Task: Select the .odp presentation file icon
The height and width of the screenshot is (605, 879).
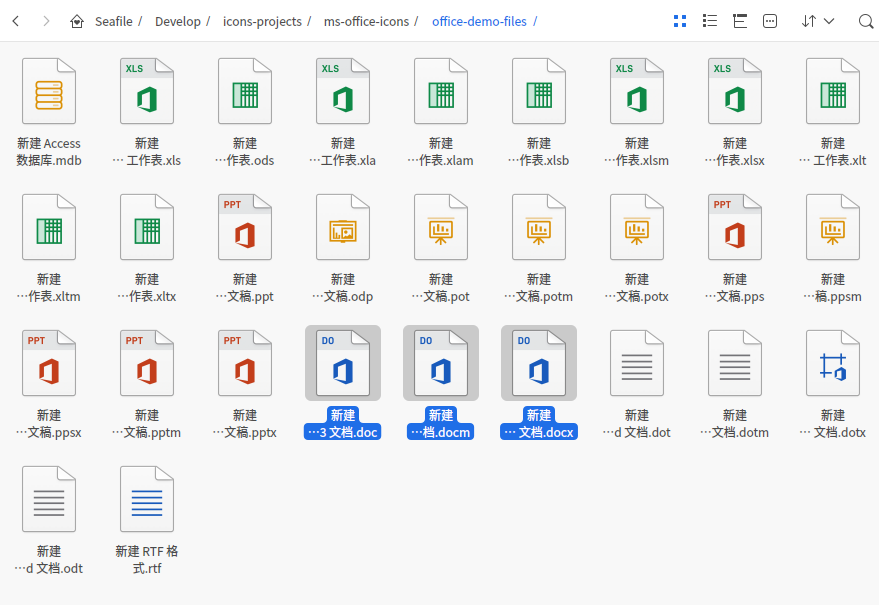Action: click(343, 227)
